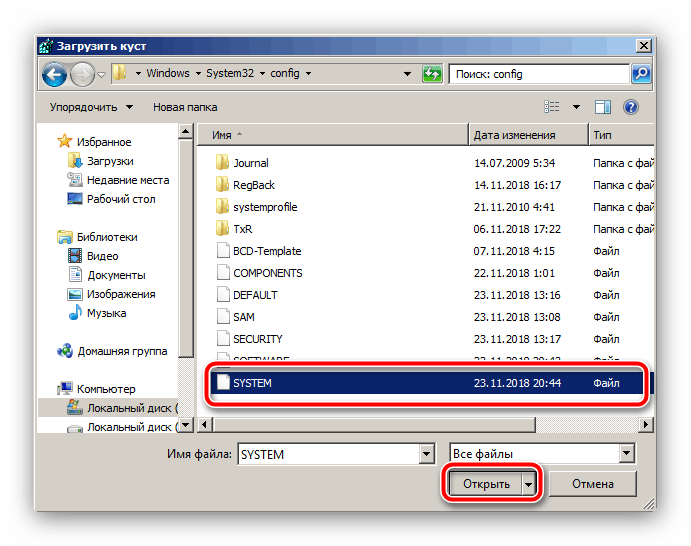Viewport: 691px width, 546px height.
Task: Open the Упорядочить menu
Action: (x=91, y=107)
